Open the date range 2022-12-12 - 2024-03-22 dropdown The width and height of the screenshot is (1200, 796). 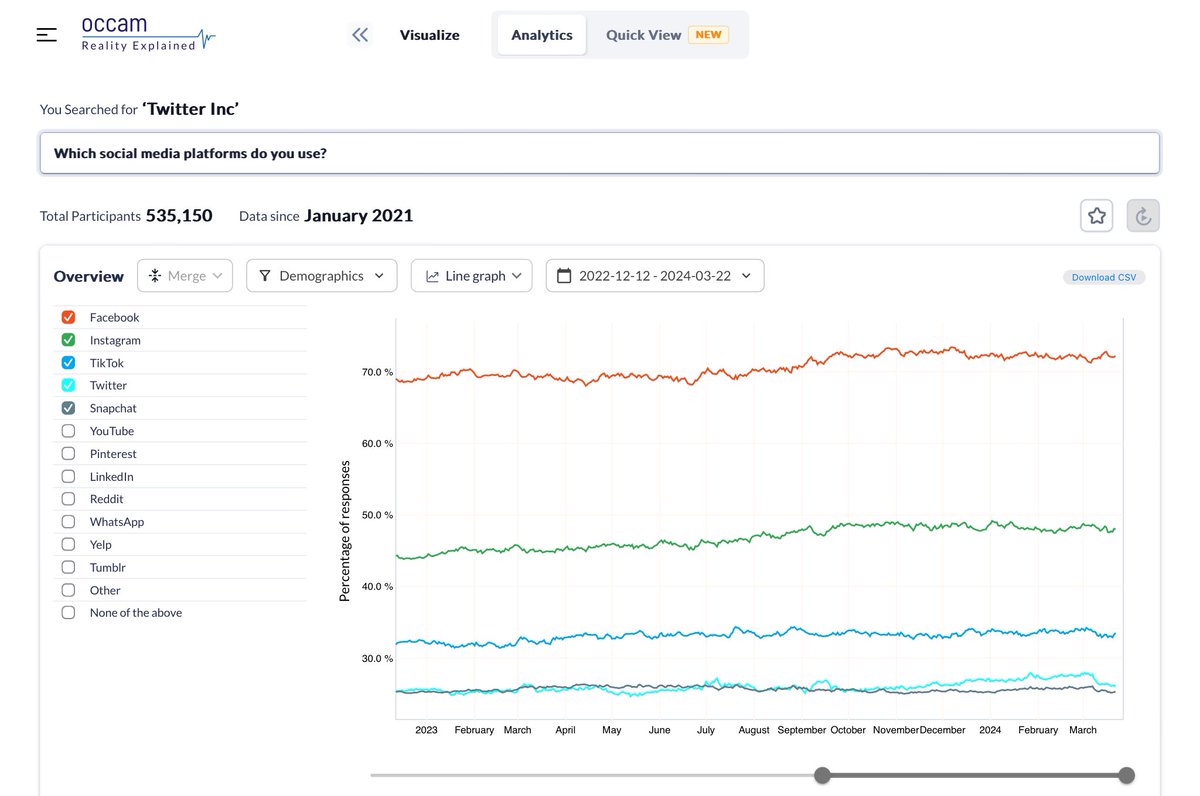[655, 276]
